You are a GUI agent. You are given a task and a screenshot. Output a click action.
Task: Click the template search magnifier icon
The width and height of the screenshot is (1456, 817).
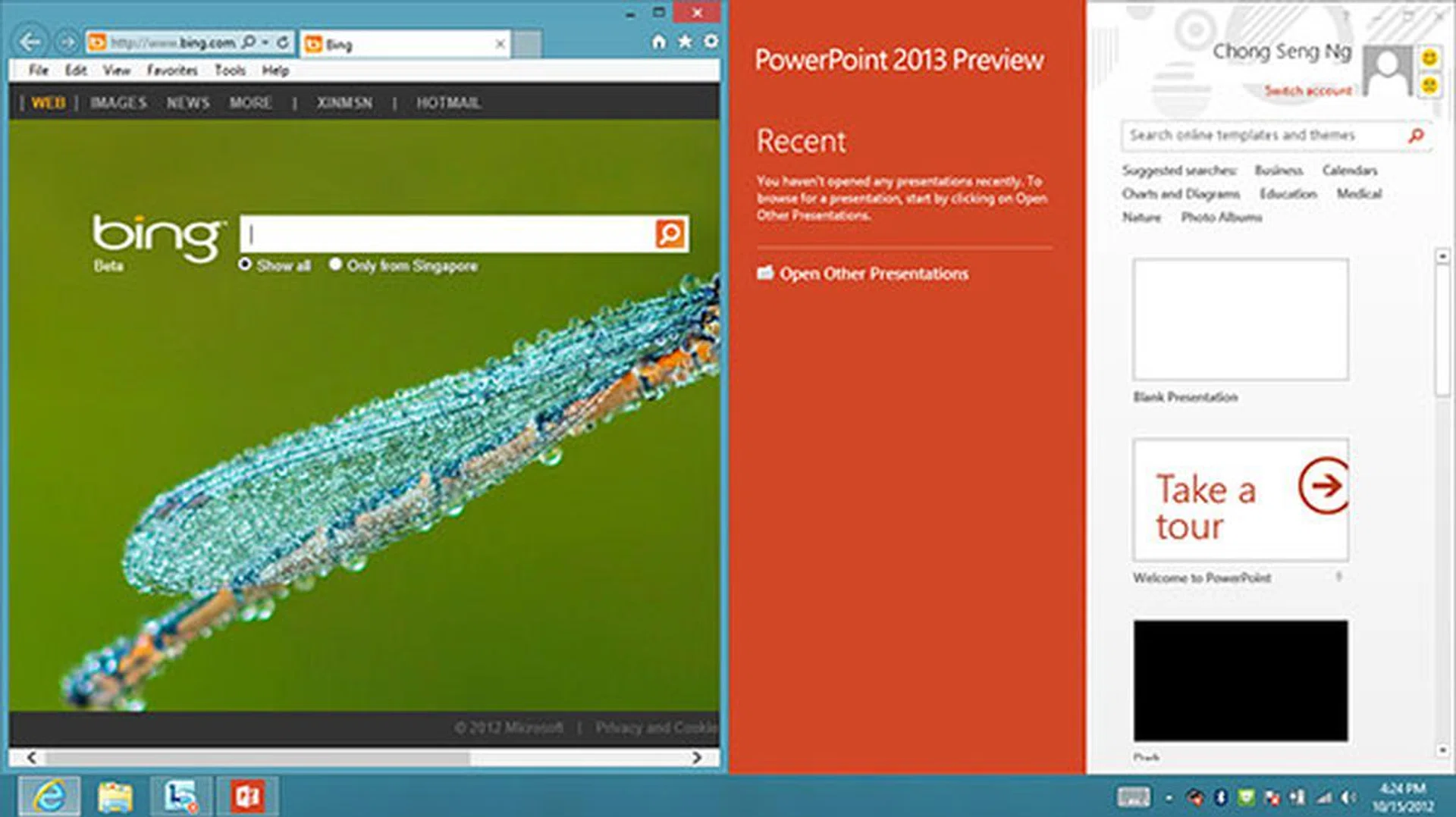(1415, 136)
